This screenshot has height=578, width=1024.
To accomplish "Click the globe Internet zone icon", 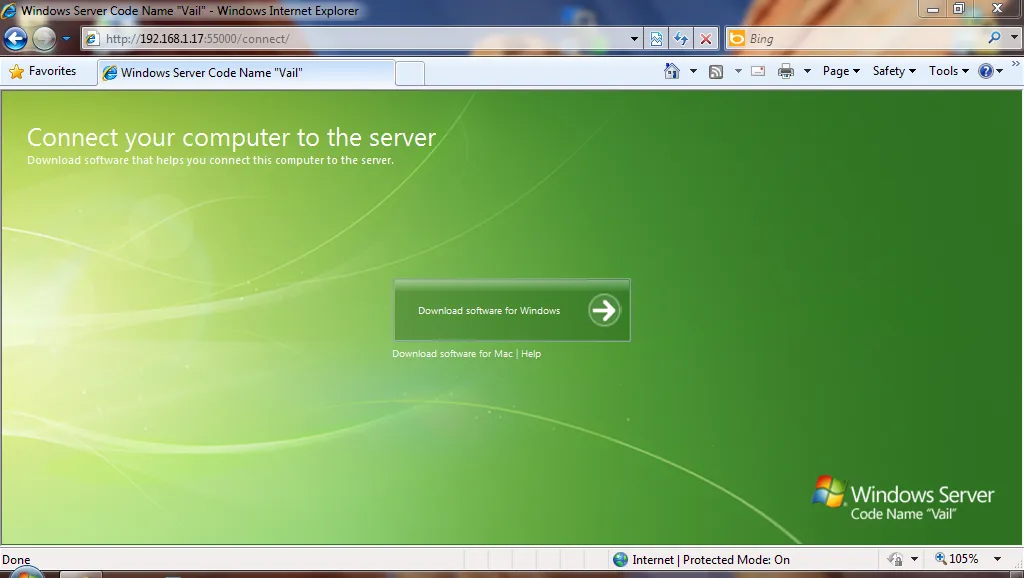I will click(x=620, y=559).
